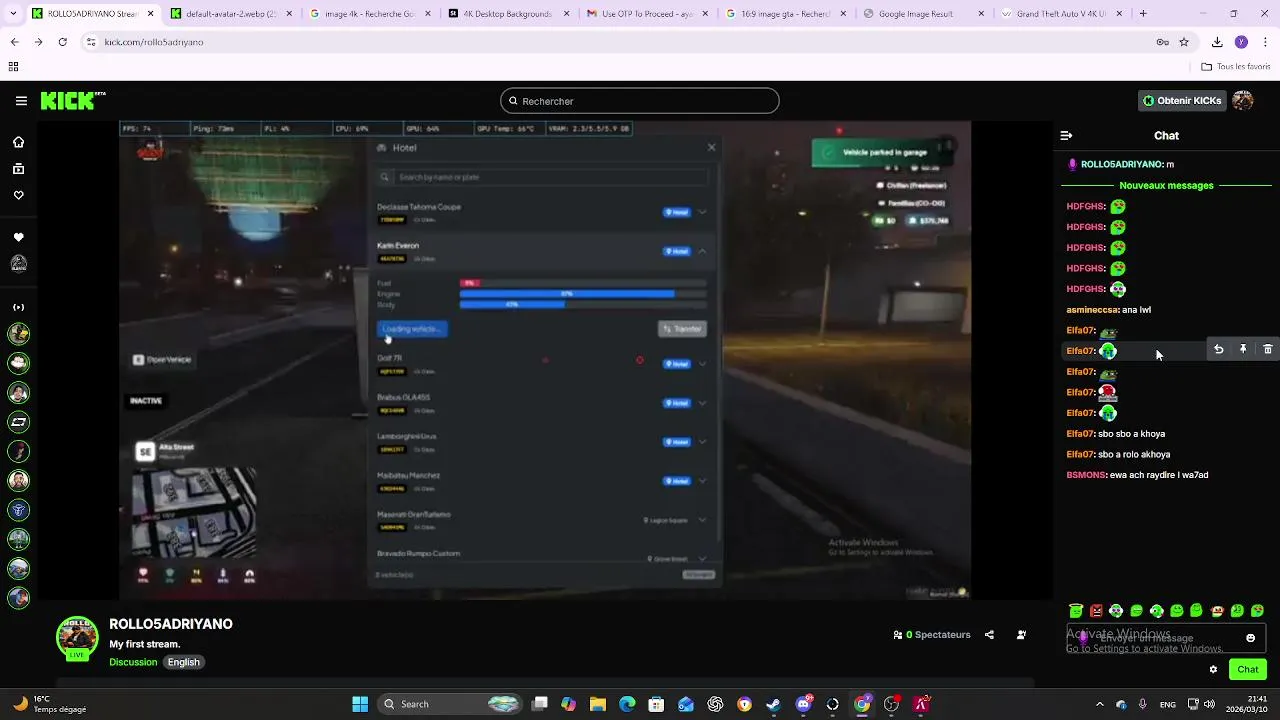Click the Loading vehicle button
Screen dimensions: 1280x720
click(412, 329)
